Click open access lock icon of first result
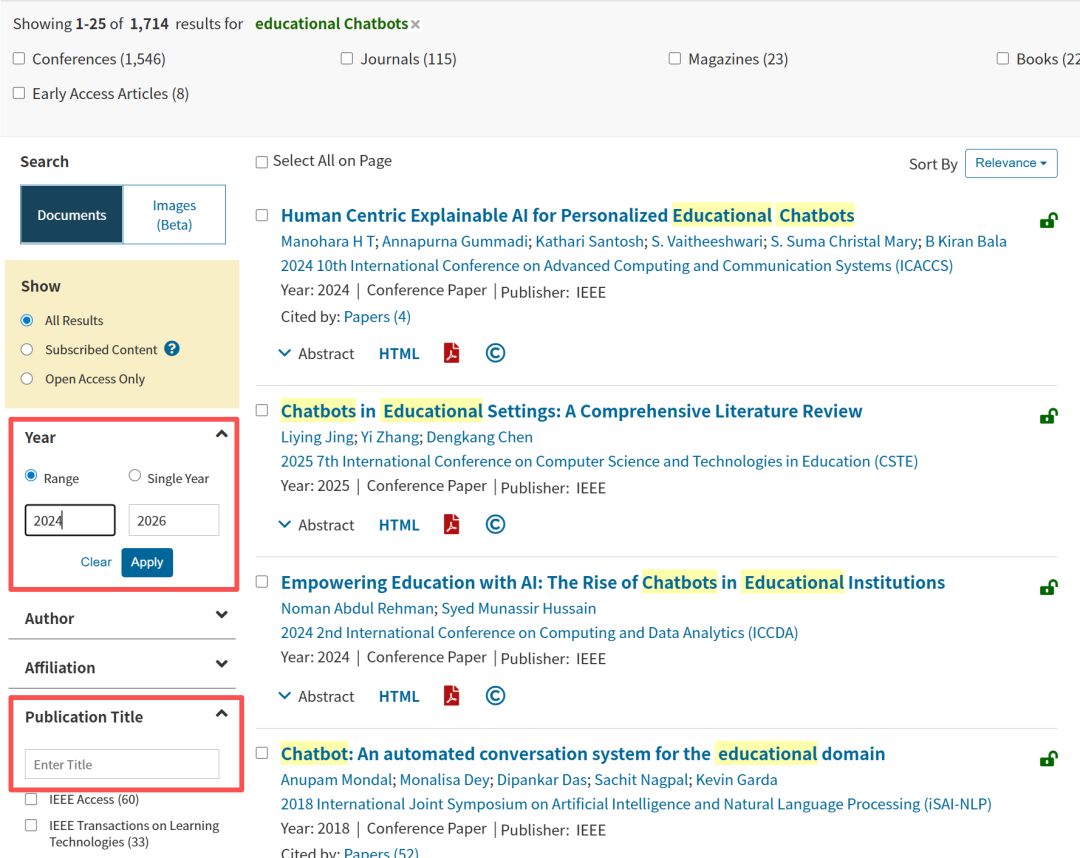The image size is (1080, 858). point(1048,221)
